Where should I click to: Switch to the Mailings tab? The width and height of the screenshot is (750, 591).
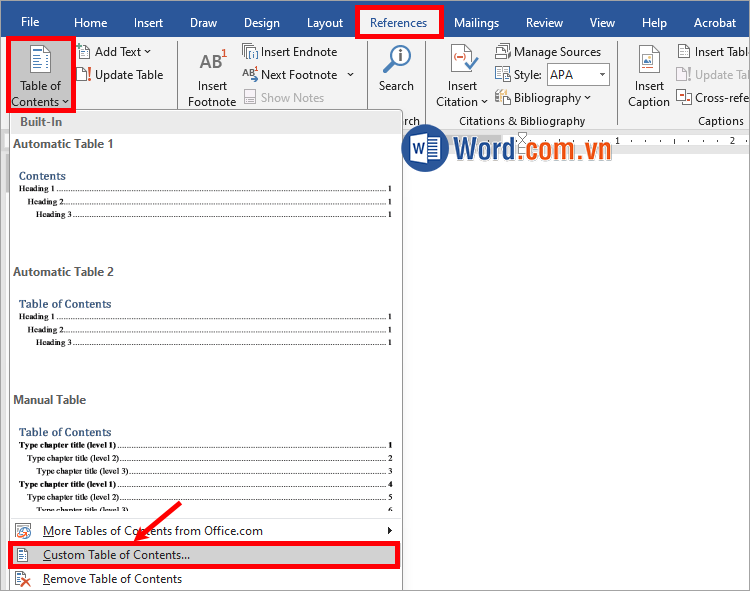(476, 22)
